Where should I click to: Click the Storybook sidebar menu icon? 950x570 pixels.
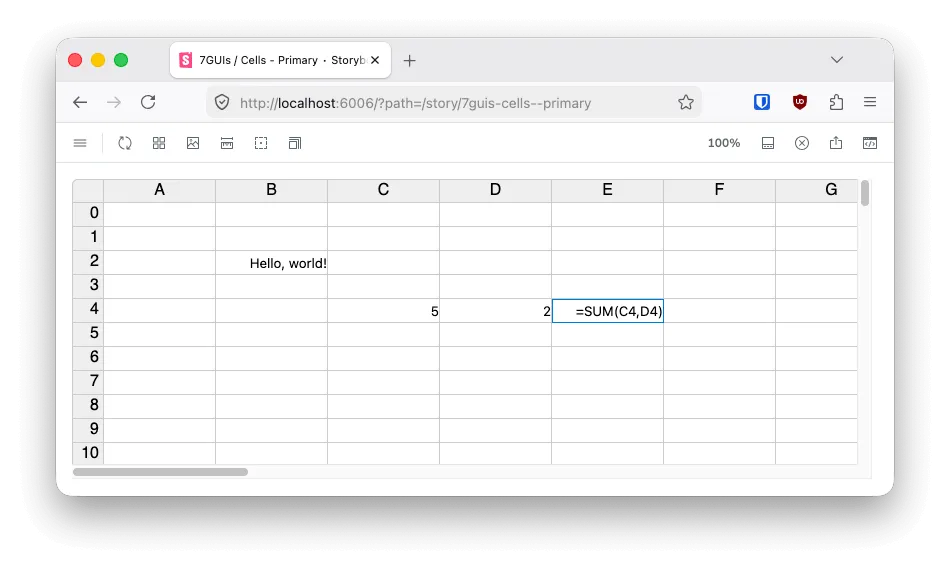[80, 143]
